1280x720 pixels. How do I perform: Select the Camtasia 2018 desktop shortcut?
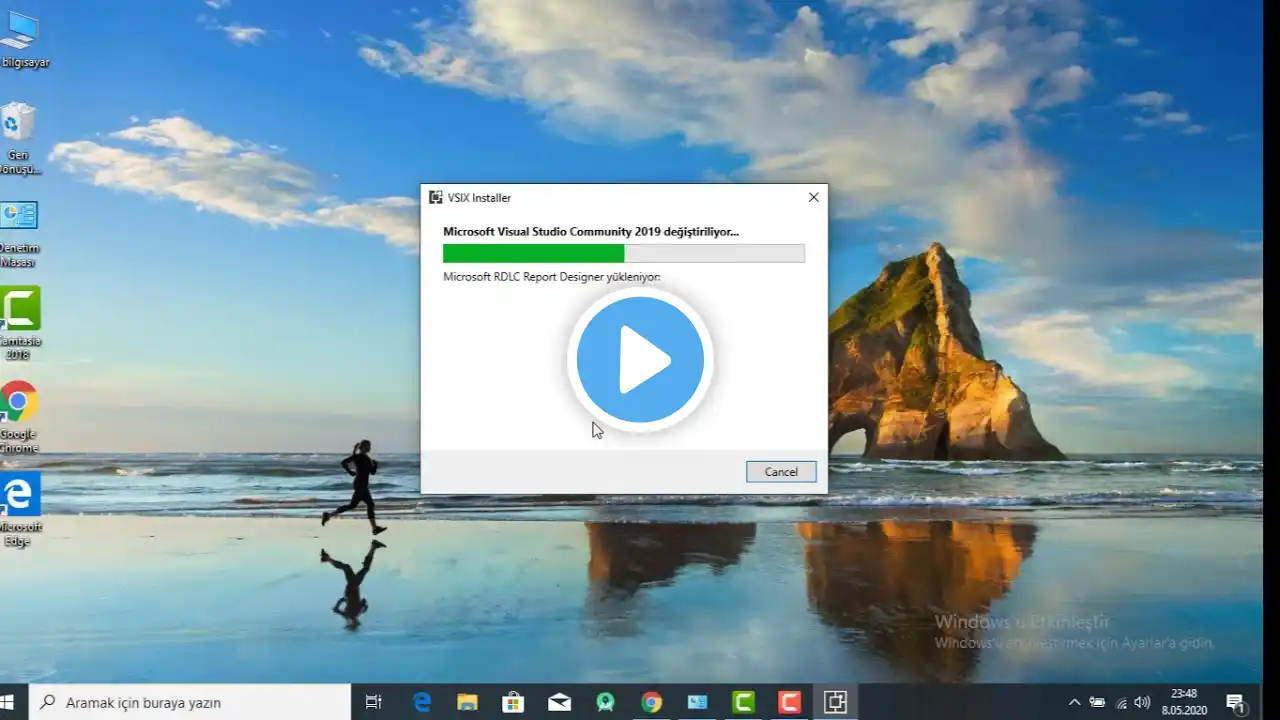pos(20,323)
